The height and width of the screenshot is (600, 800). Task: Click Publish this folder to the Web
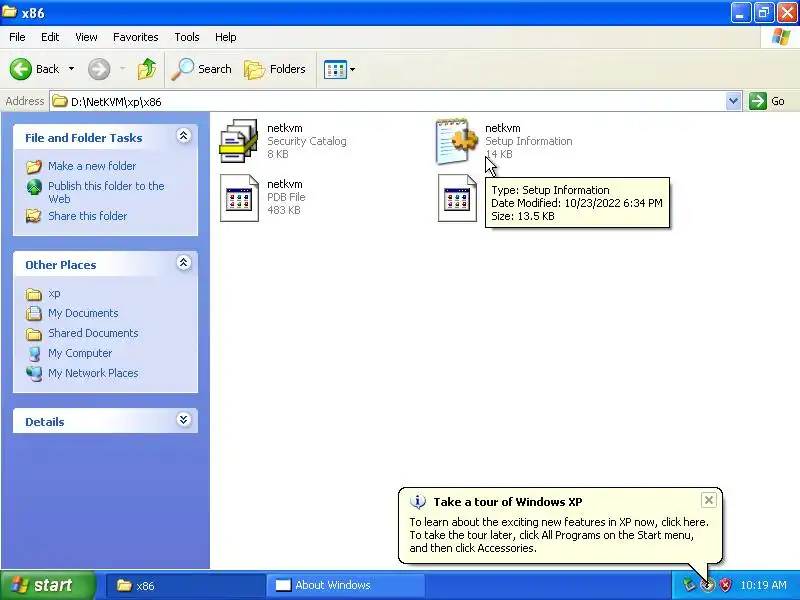pyautogui.click(x=106, y=192)
